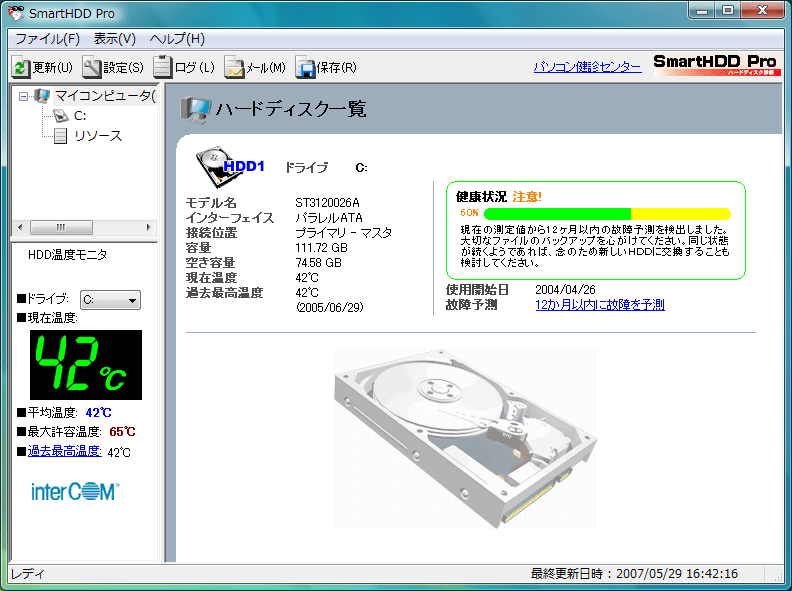Close the SmartHDD Pro window
Viewport: 792px width, 591px height.
763,10
